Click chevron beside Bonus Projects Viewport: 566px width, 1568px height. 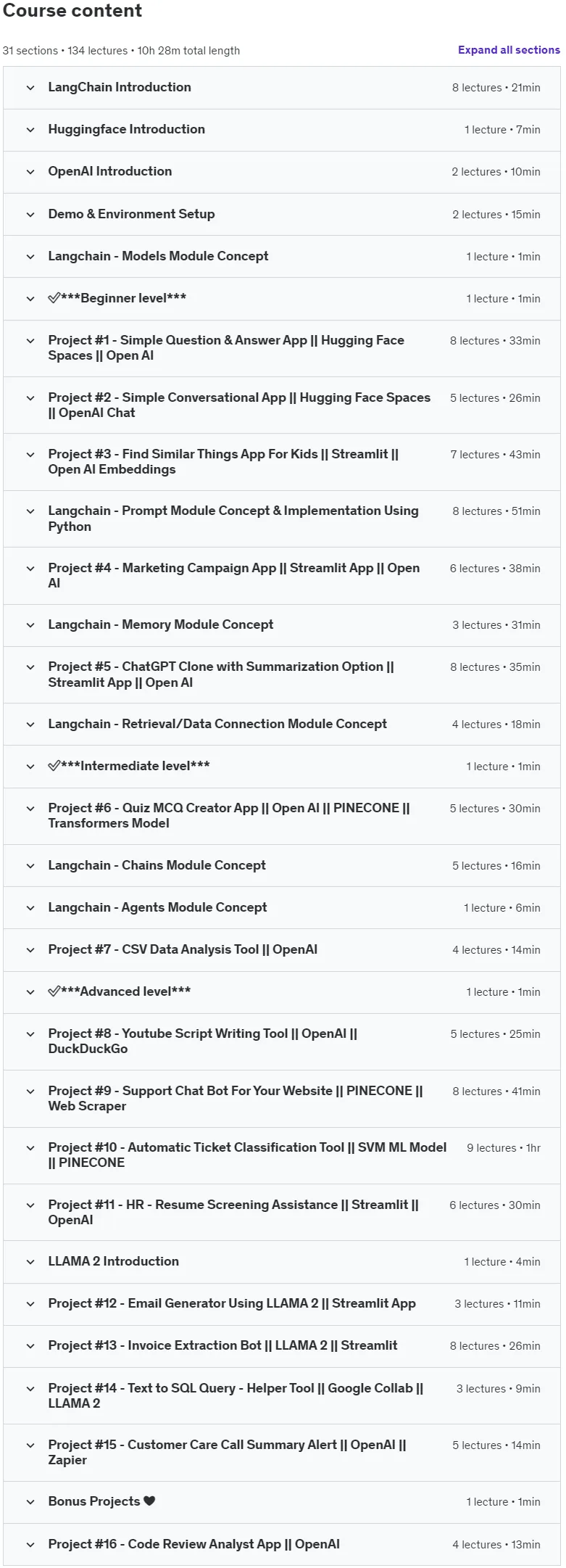[30, 1502]
